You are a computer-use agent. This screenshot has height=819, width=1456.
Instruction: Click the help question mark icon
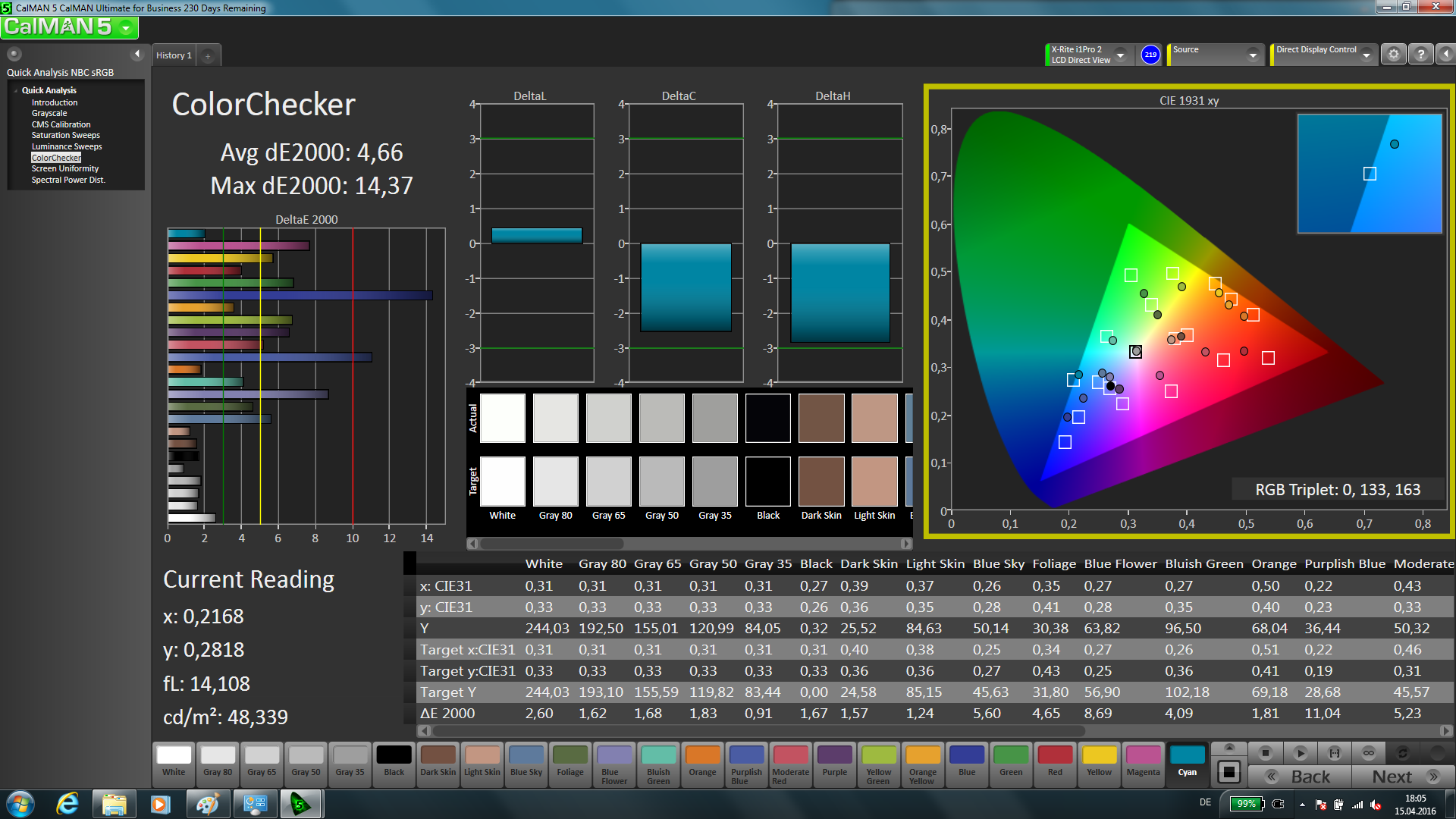coord(1420,55)
